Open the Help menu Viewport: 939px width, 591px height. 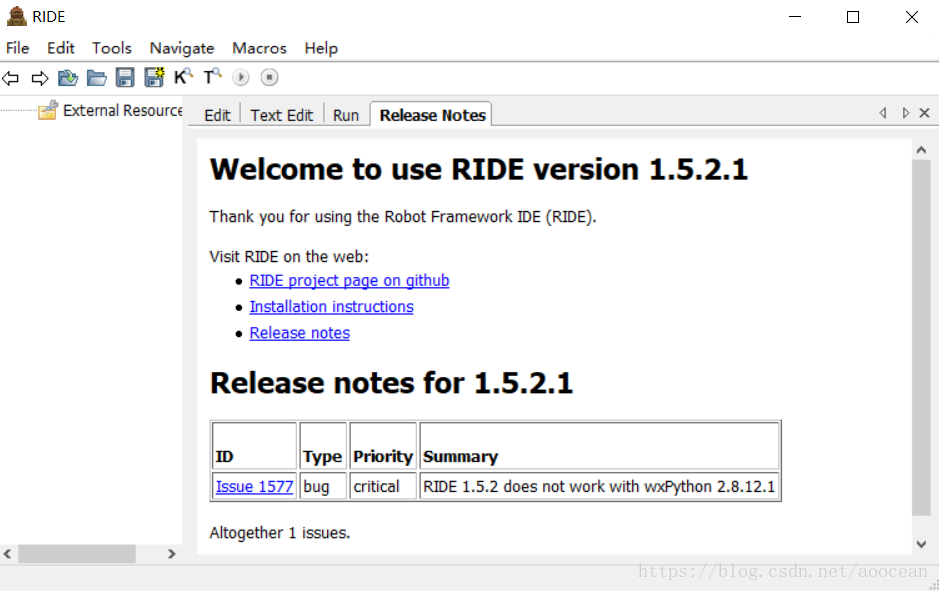[321, 48]
